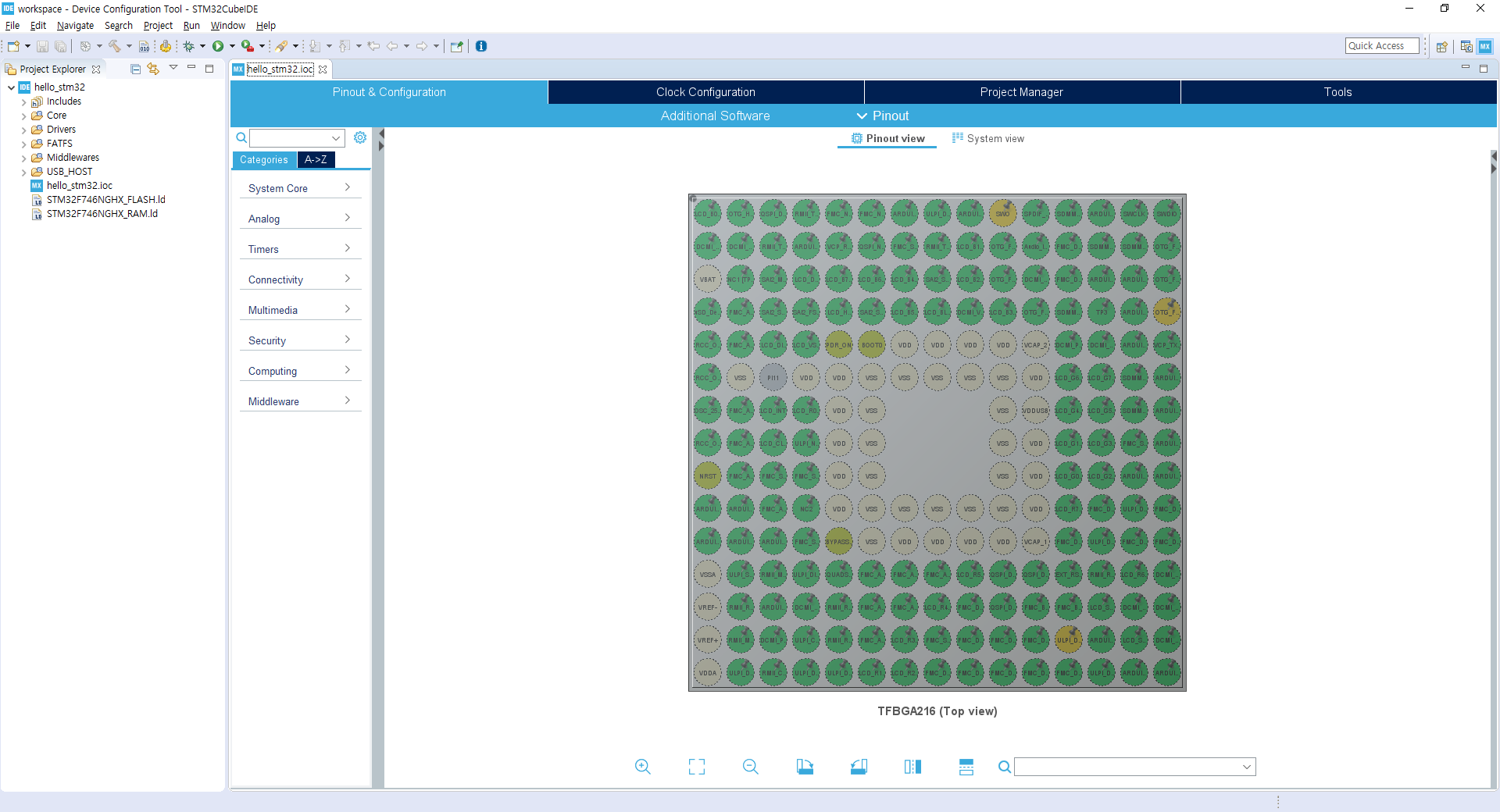1500x812 pixels.
Task: Build project with the hammer icon
Action: pyautogui.click(x=115, y=46)
